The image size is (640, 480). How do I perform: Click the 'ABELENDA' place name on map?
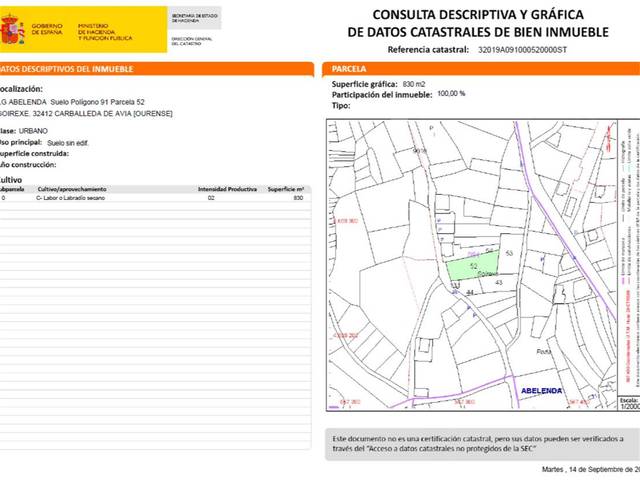click(542, 391)
